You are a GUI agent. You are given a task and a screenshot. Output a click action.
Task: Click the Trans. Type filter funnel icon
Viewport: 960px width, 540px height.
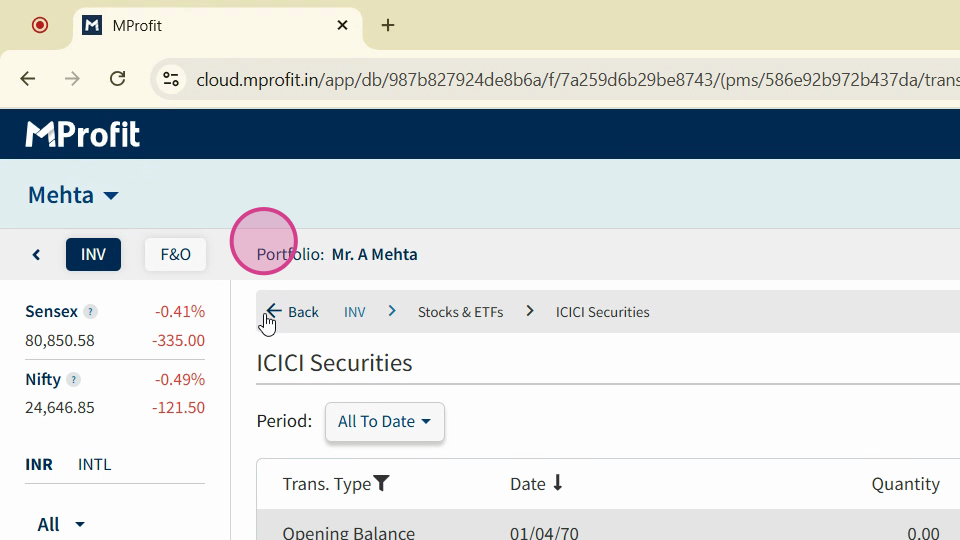click(381, 484)
